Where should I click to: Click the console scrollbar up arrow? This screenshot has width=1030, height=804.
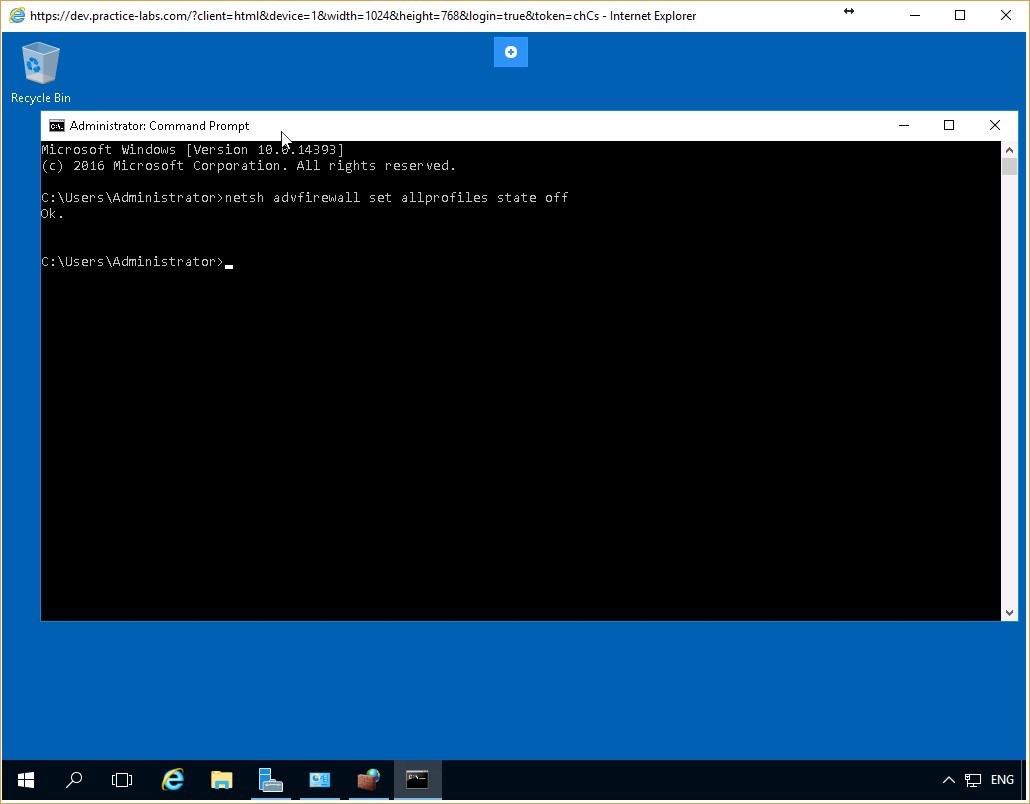1009,148
